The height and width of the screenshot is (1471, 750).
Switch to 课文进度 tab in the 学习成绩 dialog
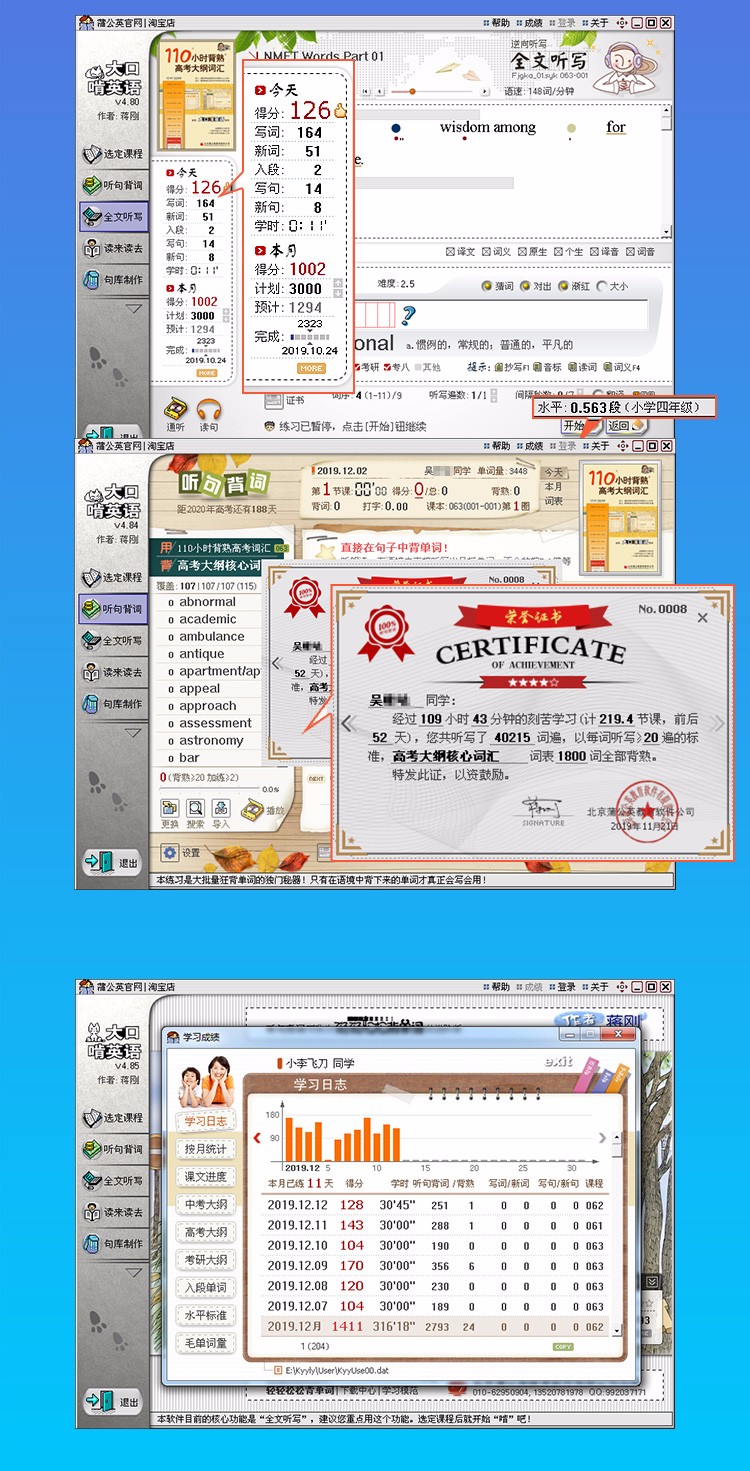point(205,1177)
